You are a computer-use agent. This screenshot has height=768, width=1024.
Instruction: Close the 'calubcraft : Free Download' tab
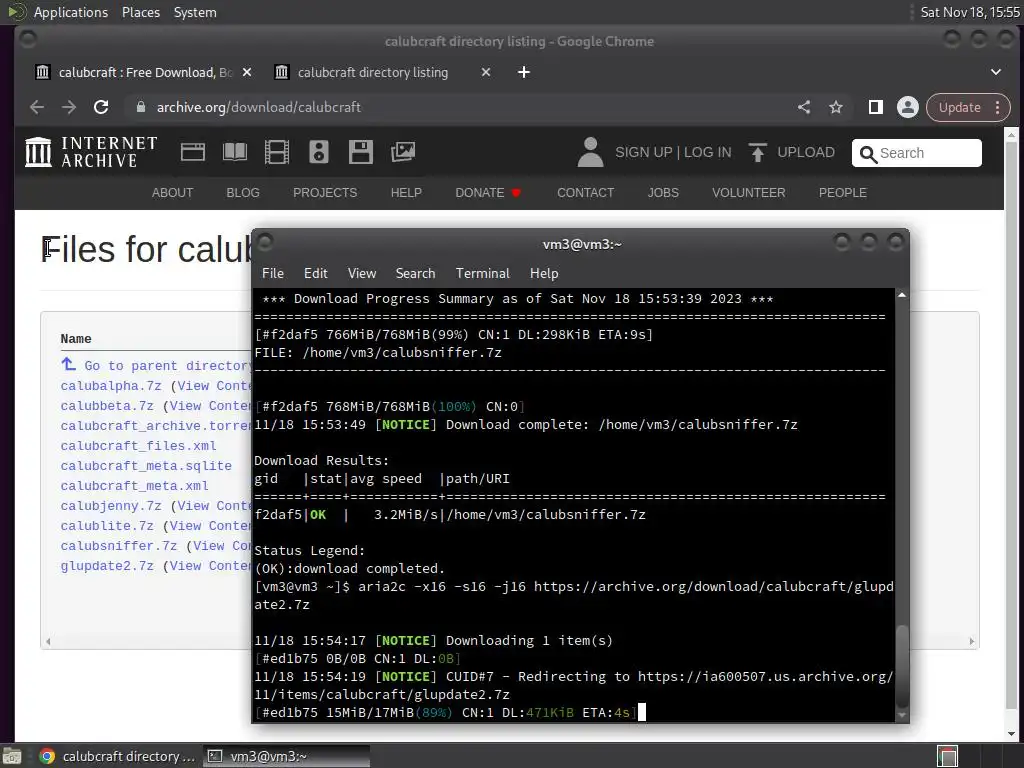[x=247, y=72]
